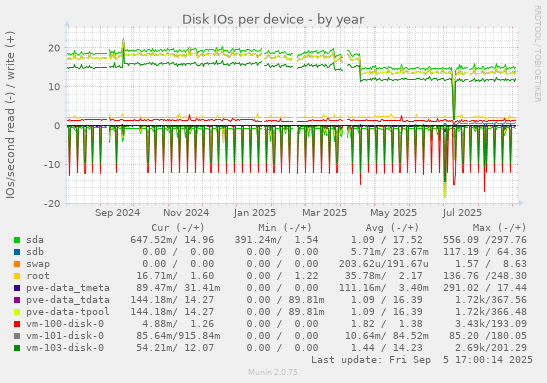Click the 'Disk IOs per device - by year' title
This screenshot has width=547, height=383.
point(273,20)
